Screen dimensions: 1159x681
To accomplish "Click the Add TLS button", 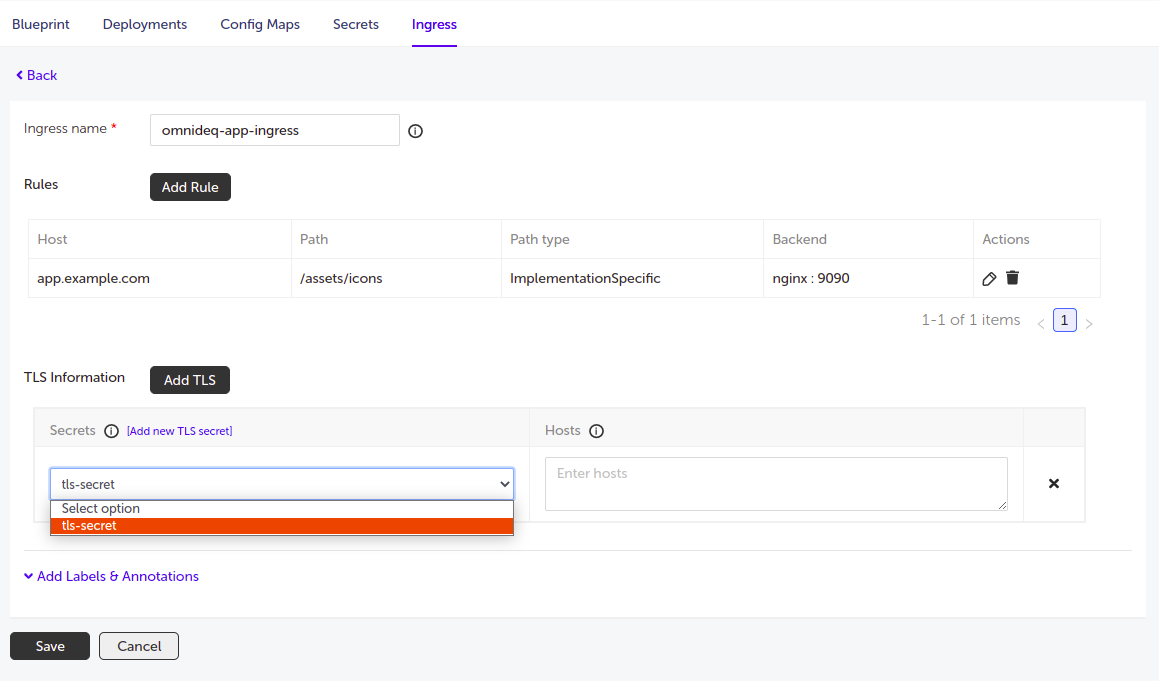I will (x=190, y=380).
